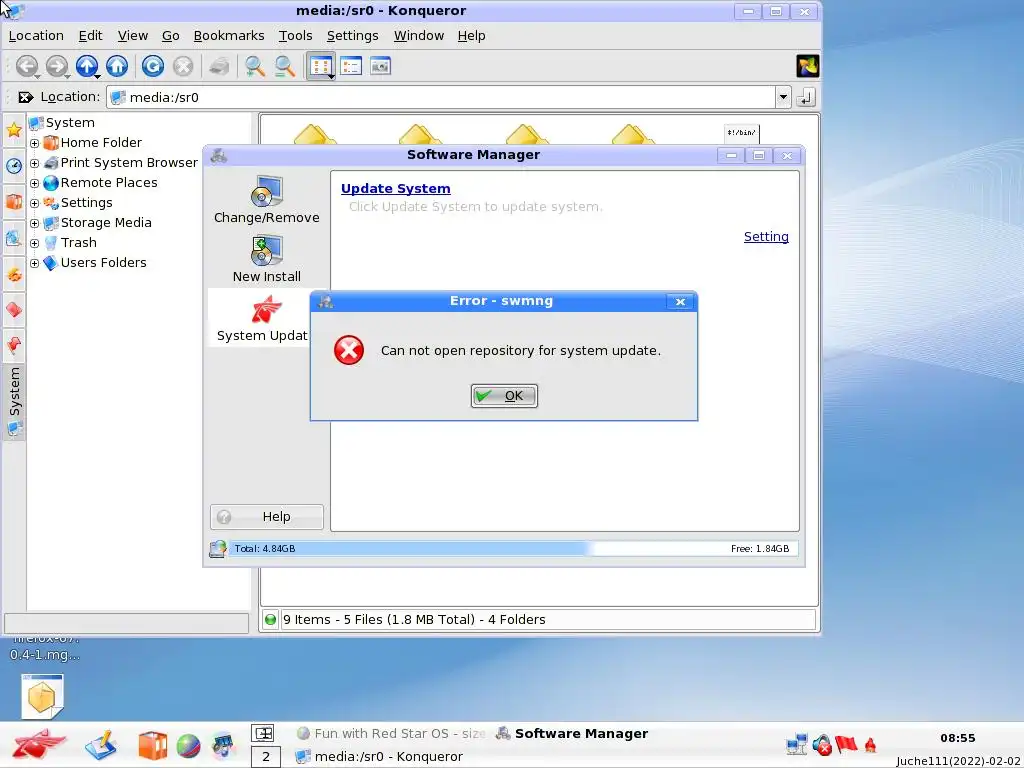Launch the web browser globe taskbar icon
Image resolution: width=1024 pixels, height=768 pixels.
click(x=188, y=746)
